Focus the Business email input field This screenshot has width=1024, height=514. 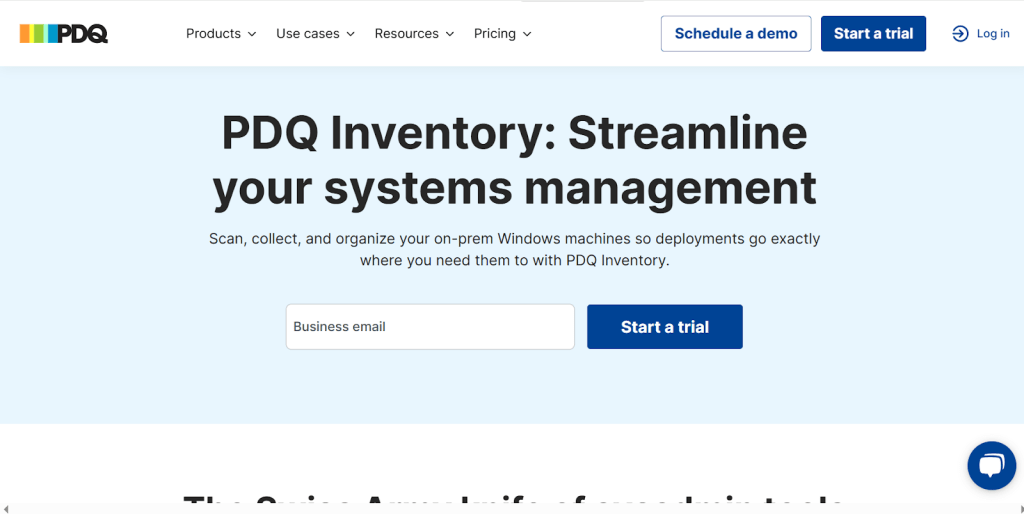[x=430, y=327]
